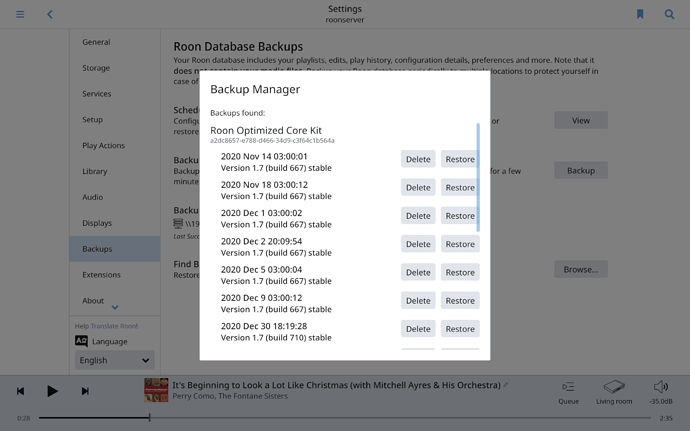Open the hamburger navigation menu
The width and height of the screenshot is (690, 431).
point(20,15)
